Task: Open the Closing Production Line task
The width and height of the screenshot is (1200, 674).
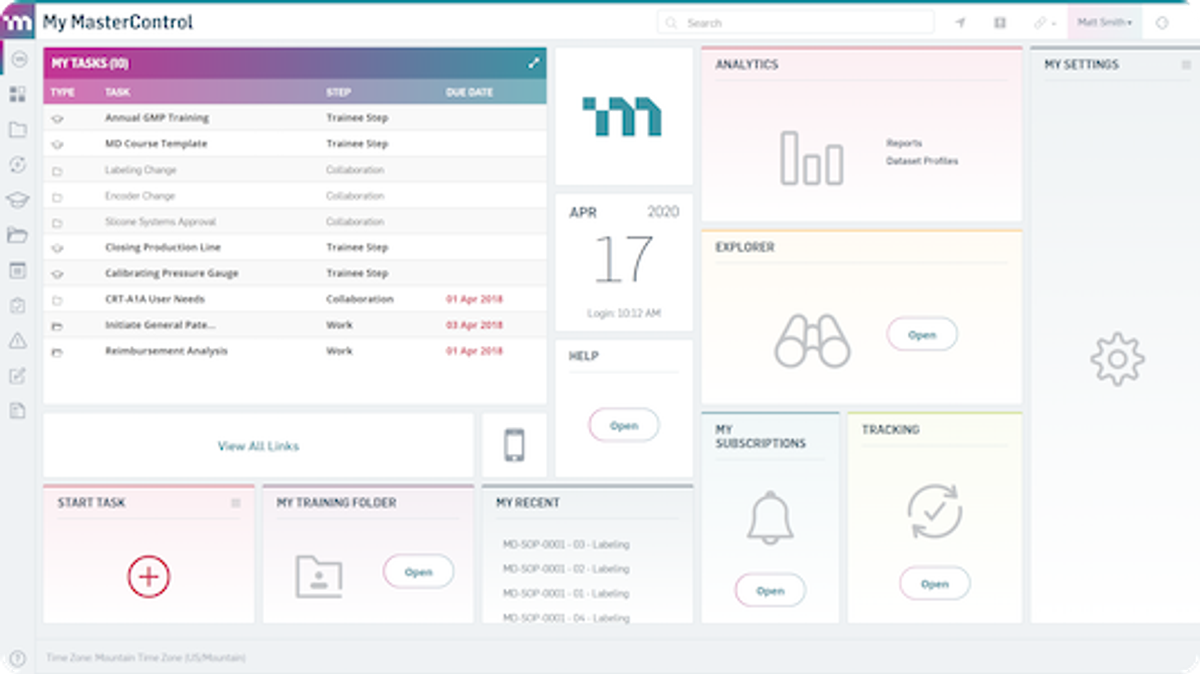Action: [x=163, y=247]
